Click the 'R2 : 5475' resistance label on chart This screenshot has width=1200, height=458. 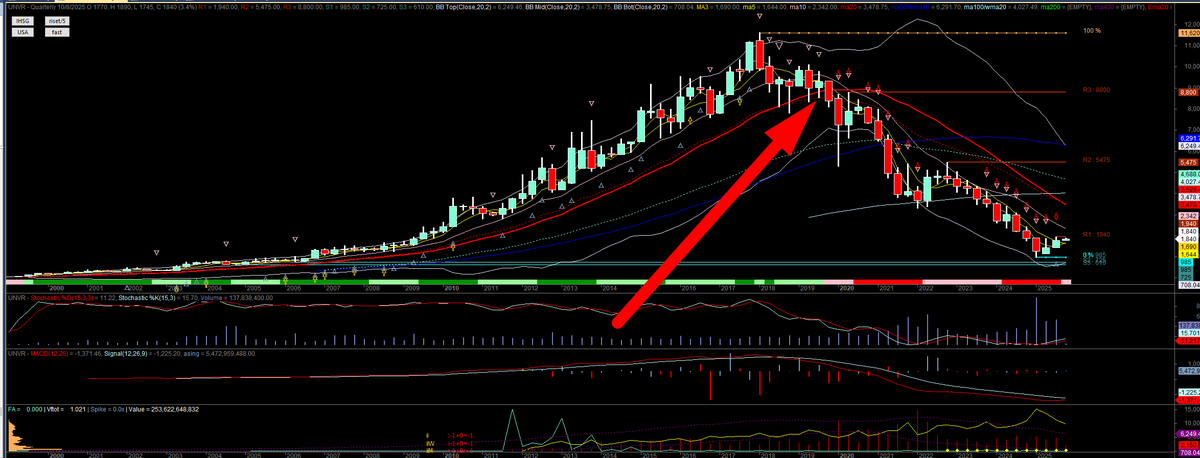click(x=1098, y=160)
